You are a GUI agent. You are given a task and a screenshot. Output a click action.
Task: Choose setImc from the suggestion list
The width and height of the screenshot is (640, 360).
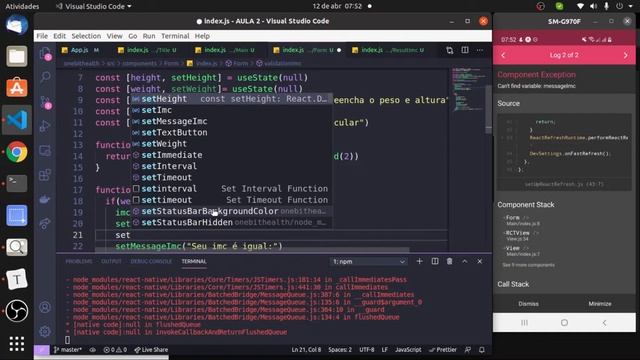click(231, 110)
